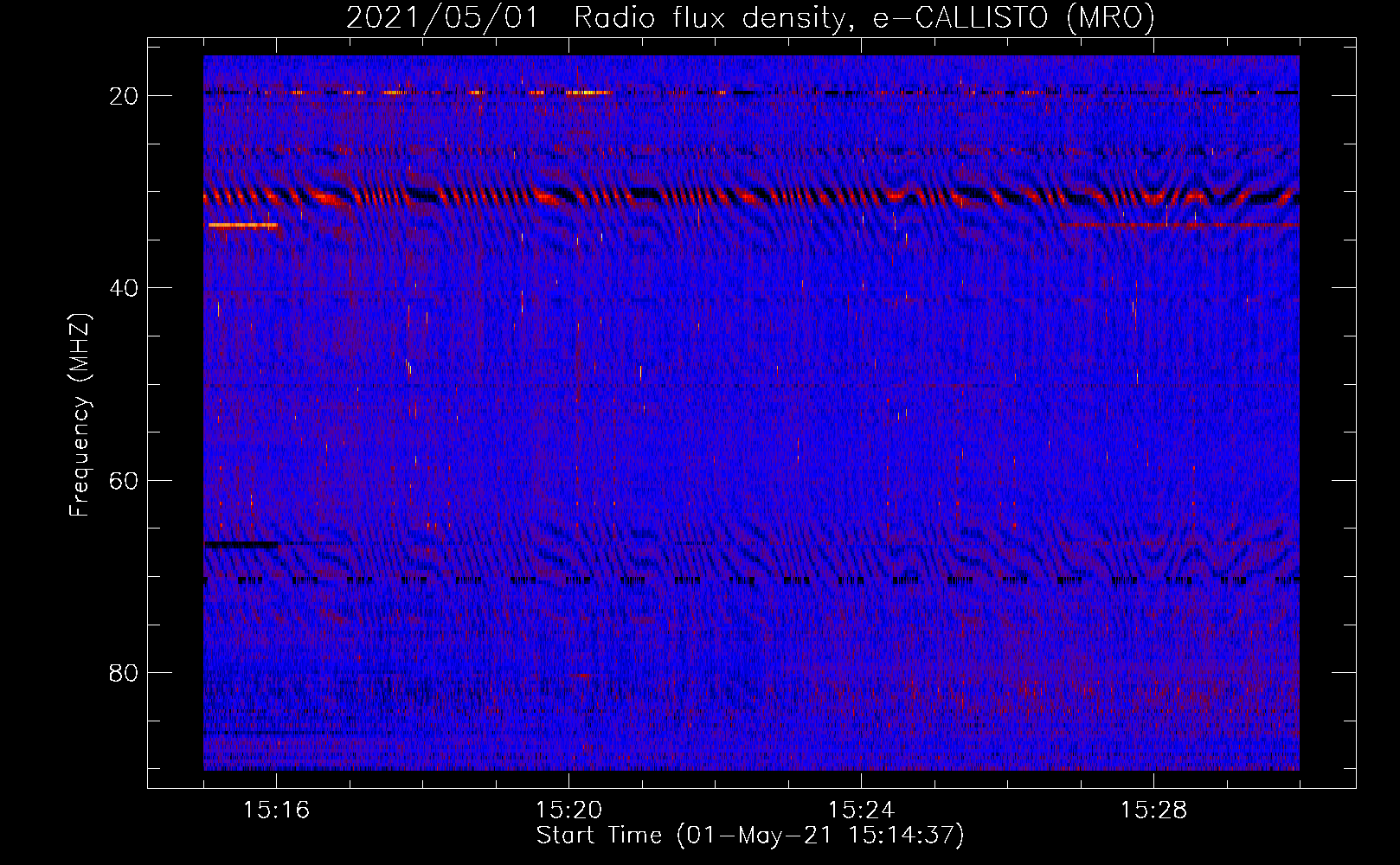The width and height of the screenshot is (1400, 865).
Task: Click the 15:28 time tick label
Action: click(x=1153, y=811)
